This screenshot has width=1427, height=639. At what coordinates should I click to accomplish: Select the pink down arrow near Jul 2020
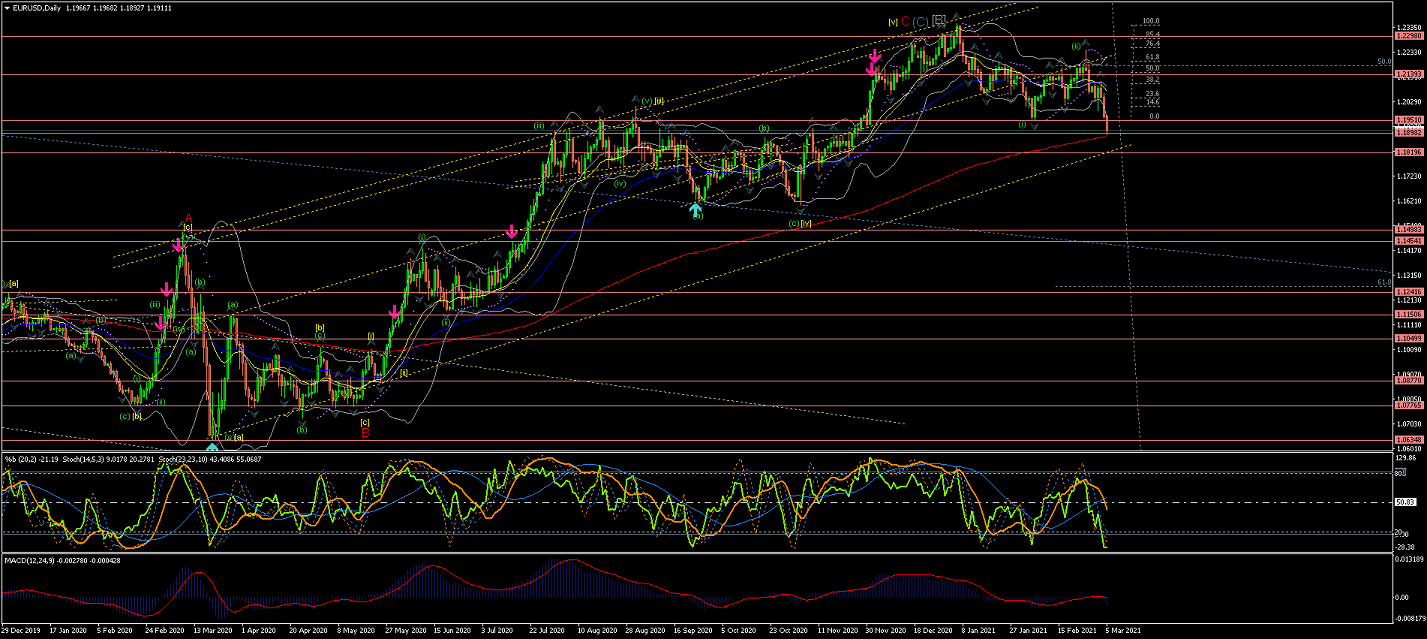(x=512, y=232)
